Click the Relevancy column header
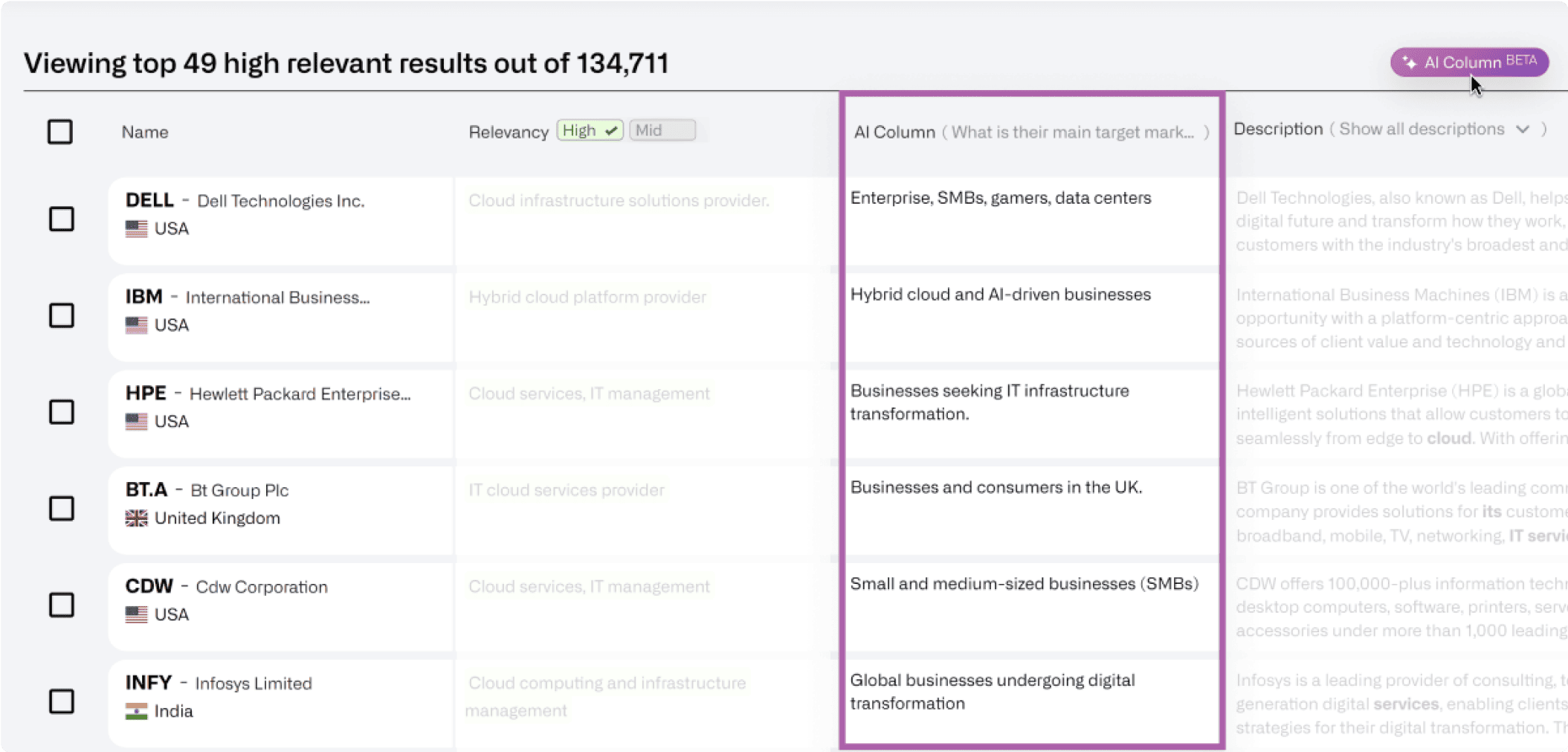The height and width of the screenshot is (752, 1568). 509,132
